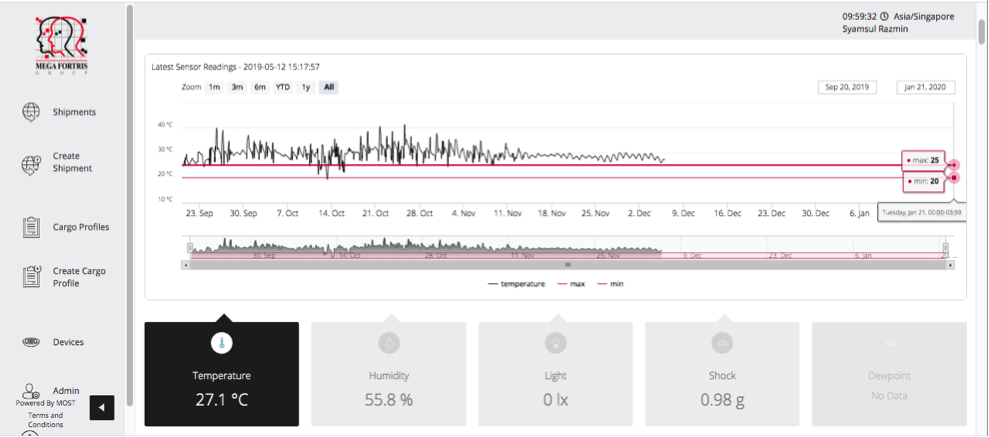The height and width of the screenshot is (437, 989).
Task: Open the Devices icon in sidebar
Action: pos(31,342)
